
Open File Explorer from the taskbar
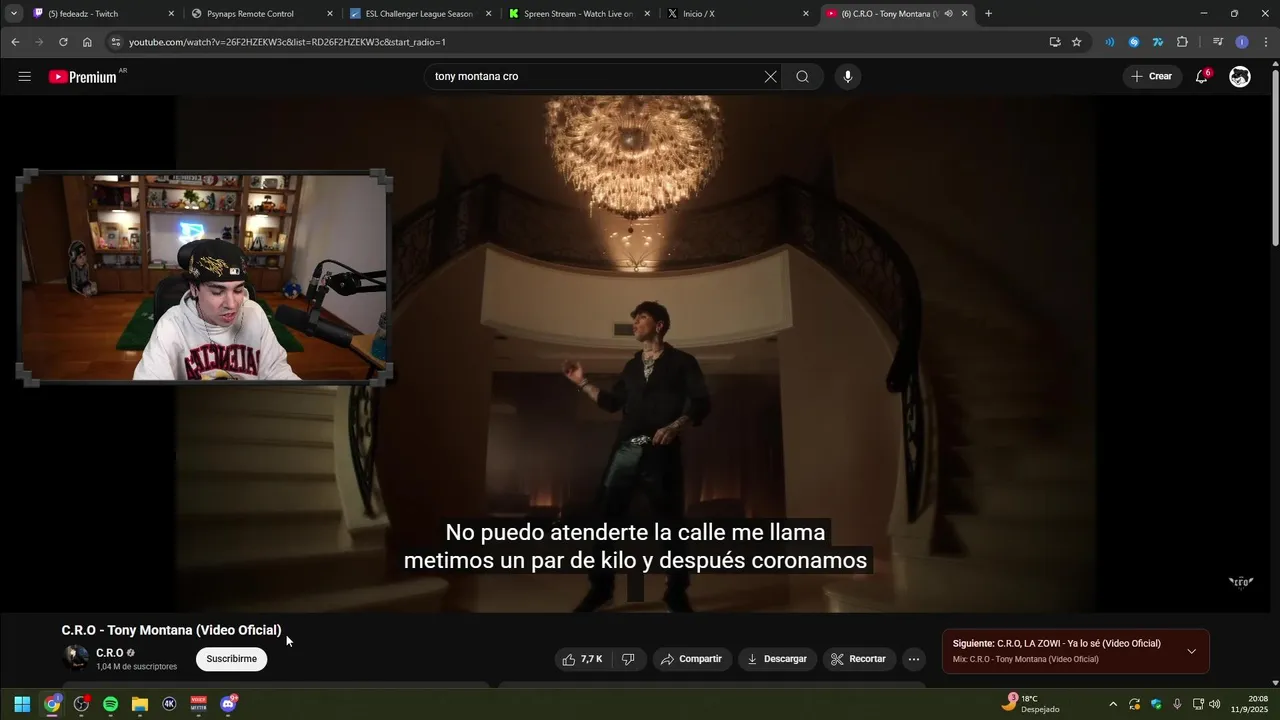tap(140, 704)
